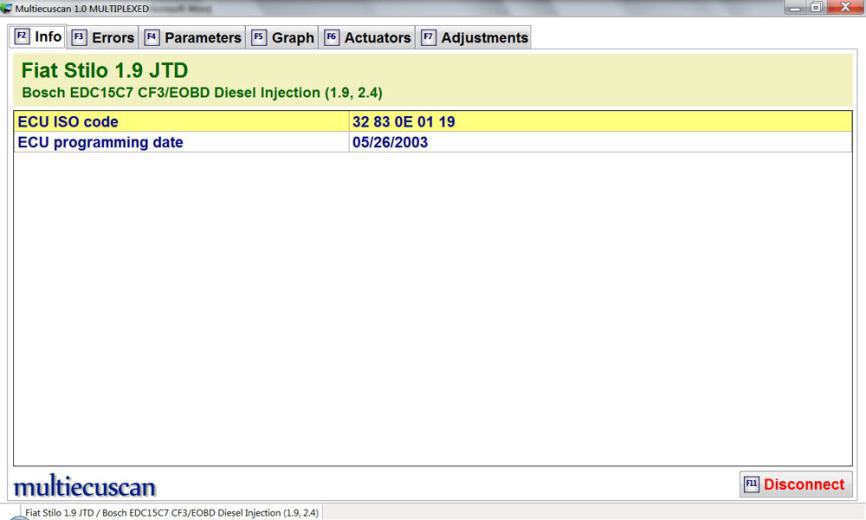The height and width of the screenshot is (520, 866).
Task: Show the Graph tab
Action: pyautogui.click(x=283, y=38)
